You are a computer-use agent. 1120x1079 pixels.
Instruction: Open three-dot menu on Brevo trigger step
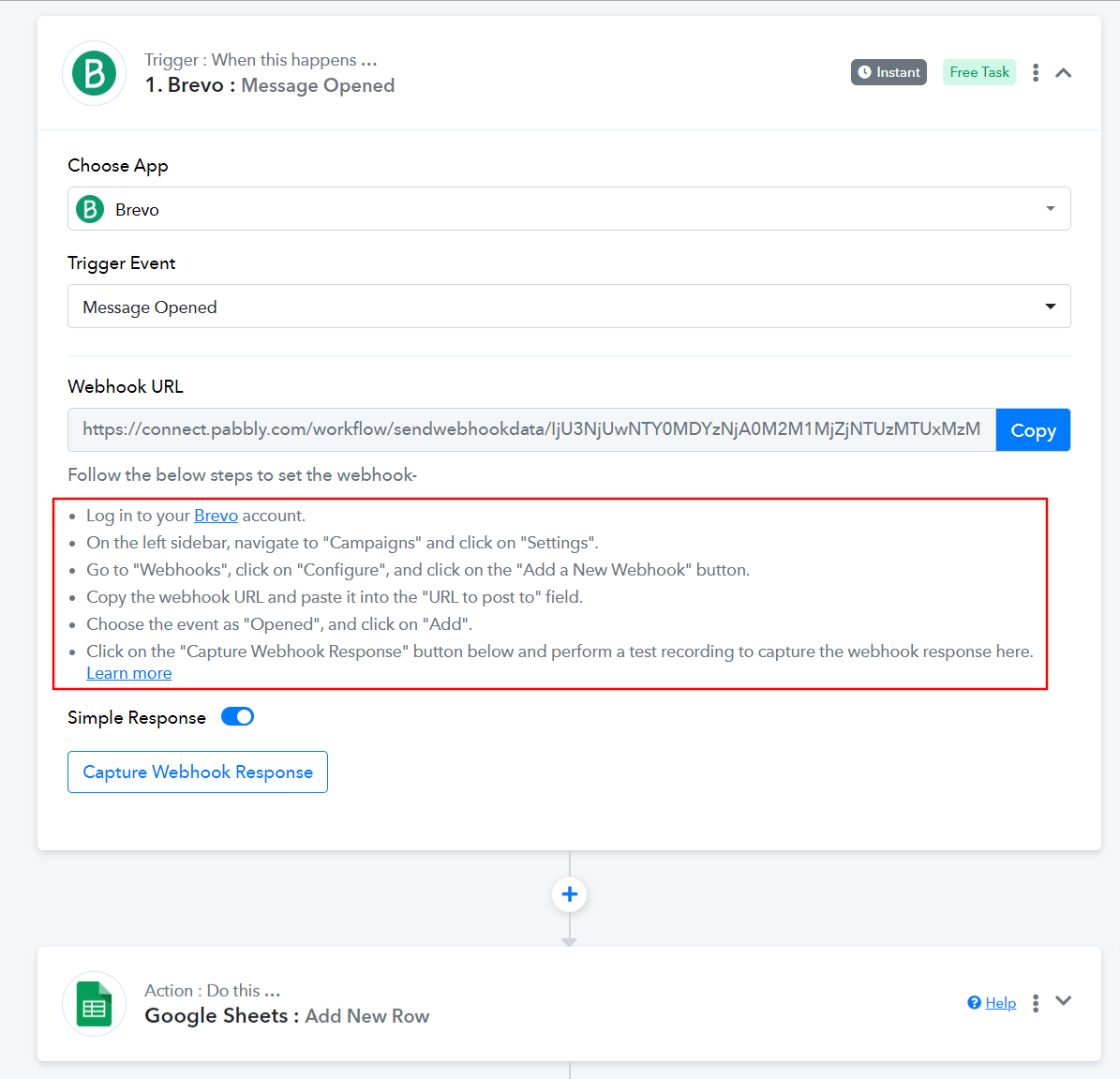click(x=1036, y=72)
